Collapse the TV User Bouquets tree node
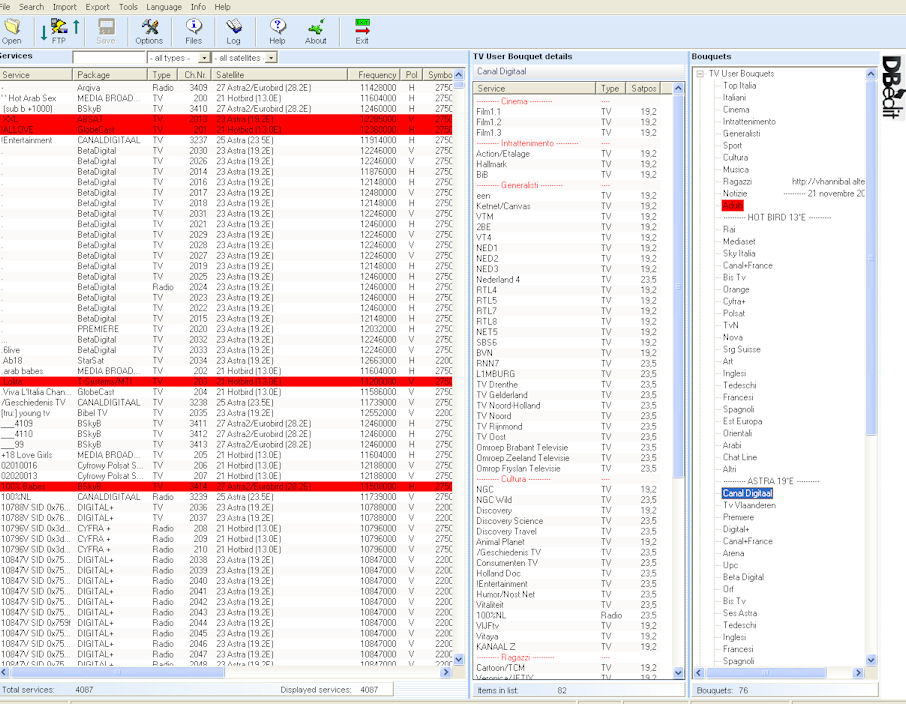The height and width of the screenshot is (704, 906). pyautogui.click(x=700, y=73)
